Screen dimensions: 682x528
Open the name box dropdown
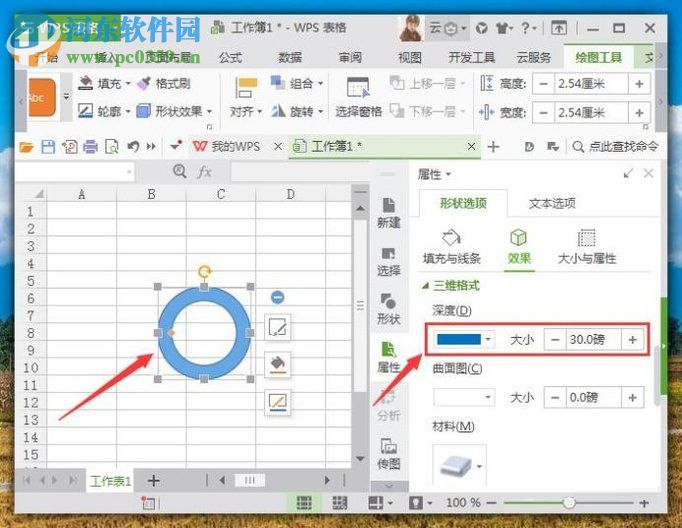[129, 172]
